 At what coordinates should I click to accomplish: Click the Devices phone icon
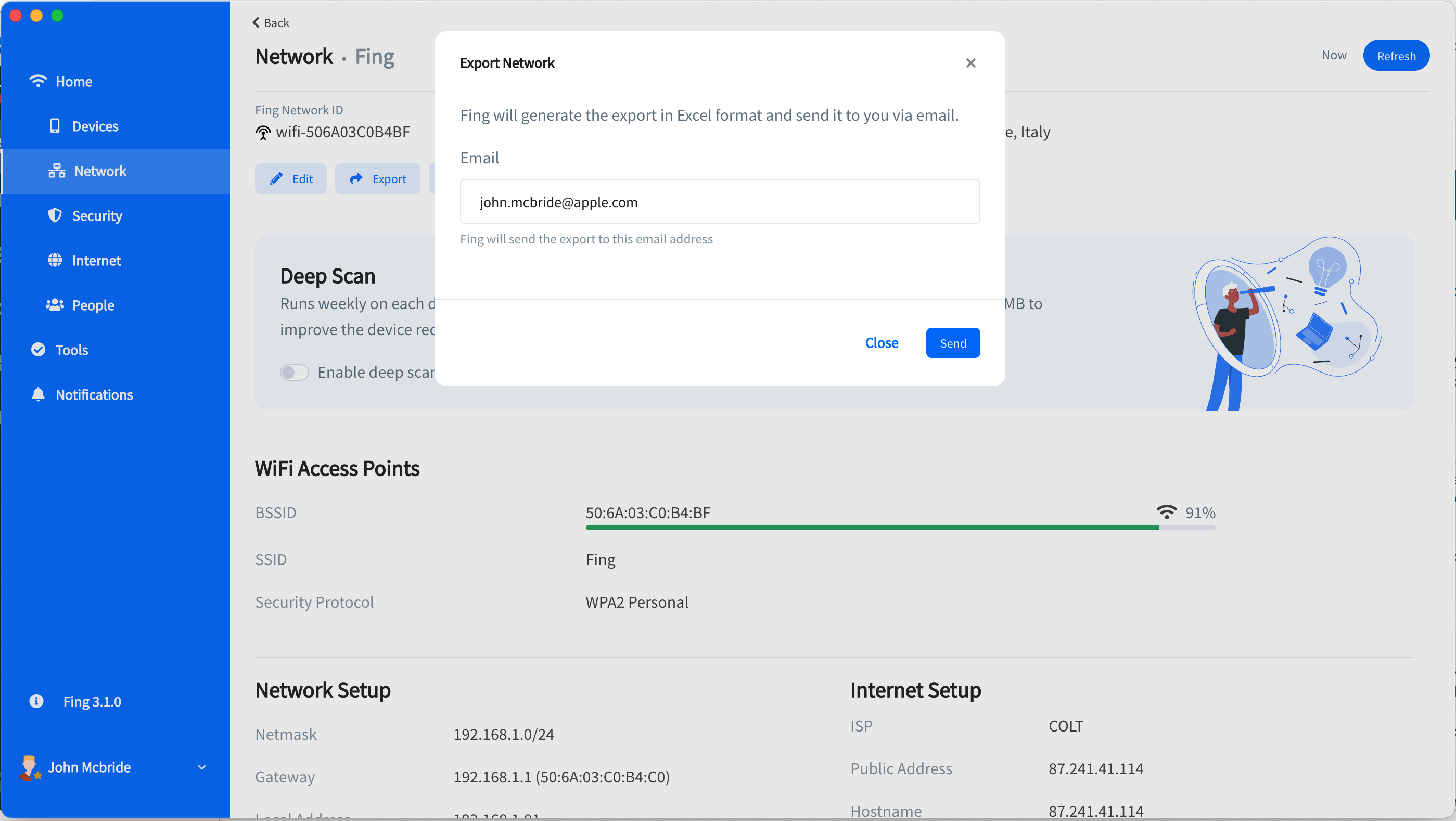tap(54, 126)
